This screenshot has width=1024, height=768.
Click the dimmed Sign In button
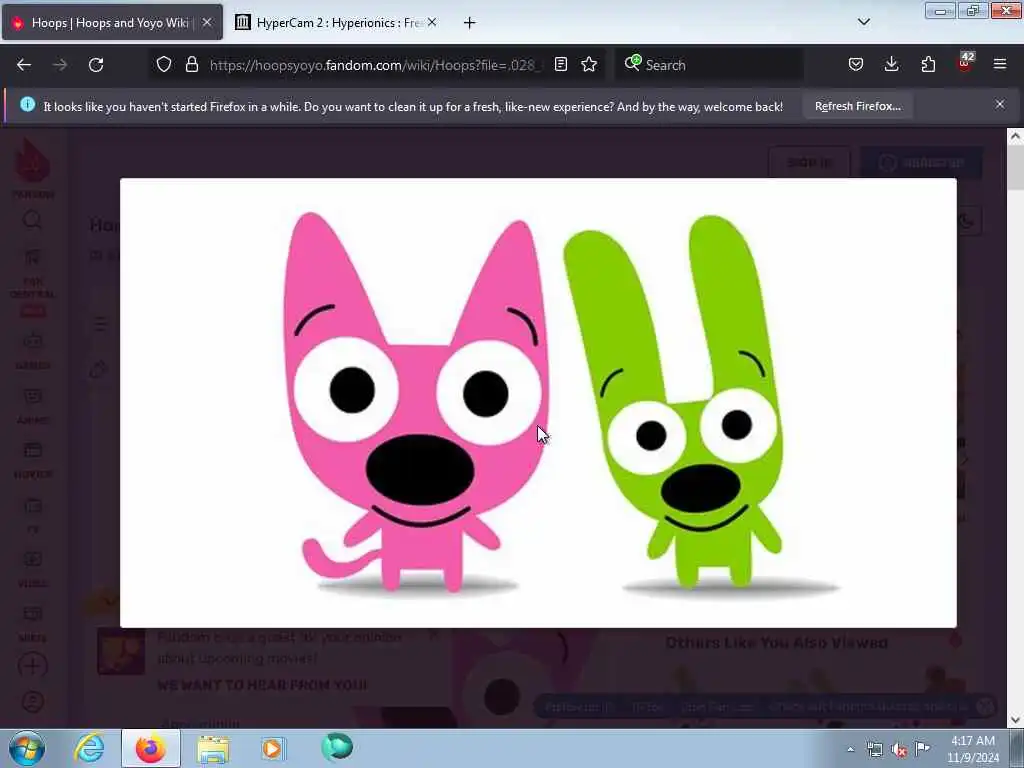coord(809,163)
